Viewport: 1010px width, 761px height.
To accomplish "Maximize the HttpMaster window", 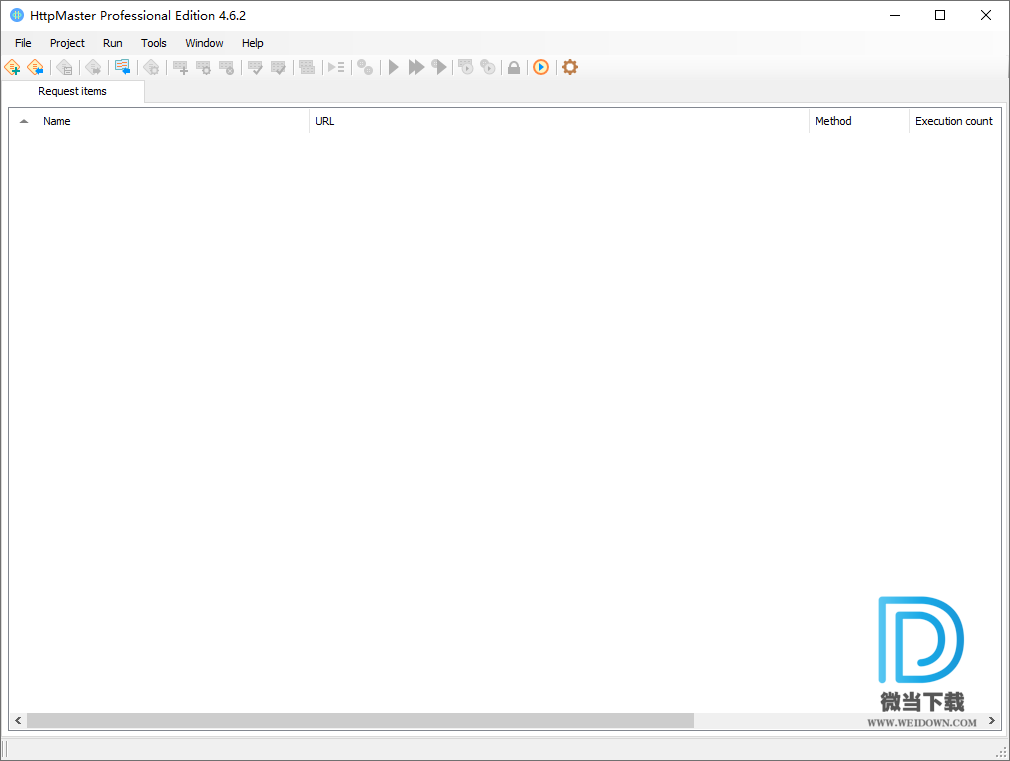I will coord(940,15).
